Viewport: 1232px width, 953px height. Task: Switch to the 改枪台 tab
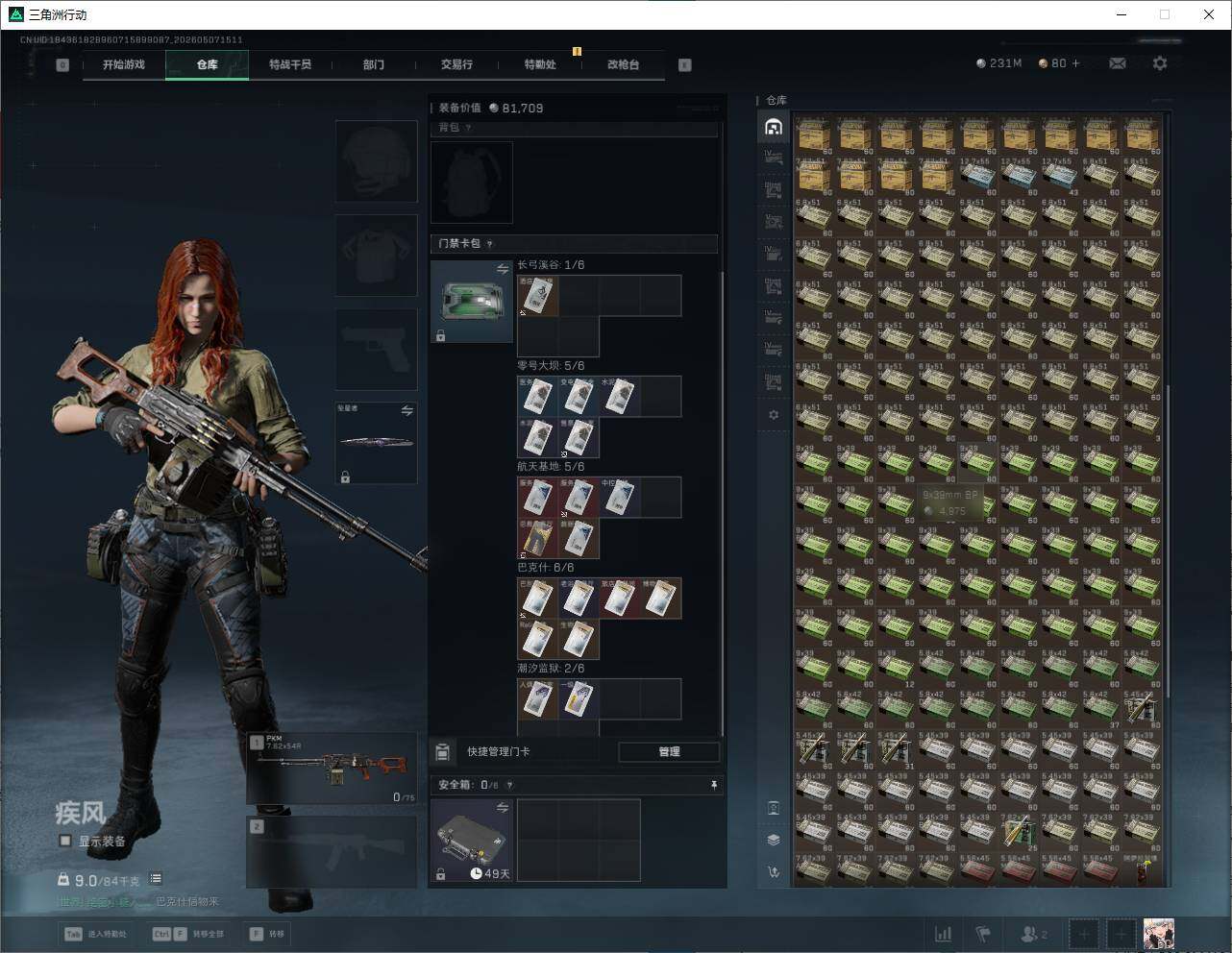tap(623, 64)
